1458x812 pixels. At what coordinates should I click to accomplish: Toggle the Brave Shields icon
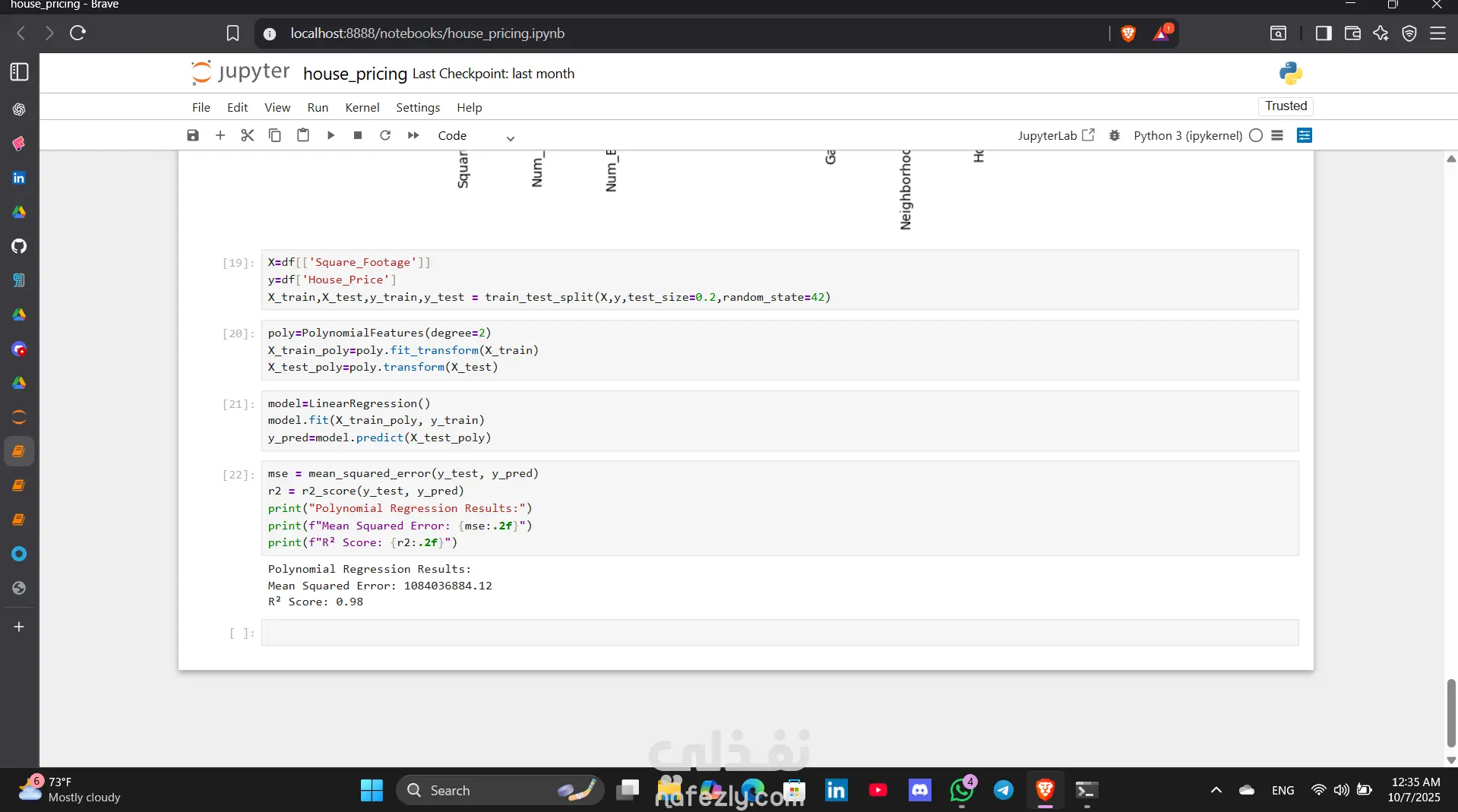pyautogui.click(x=1128, y=33)
